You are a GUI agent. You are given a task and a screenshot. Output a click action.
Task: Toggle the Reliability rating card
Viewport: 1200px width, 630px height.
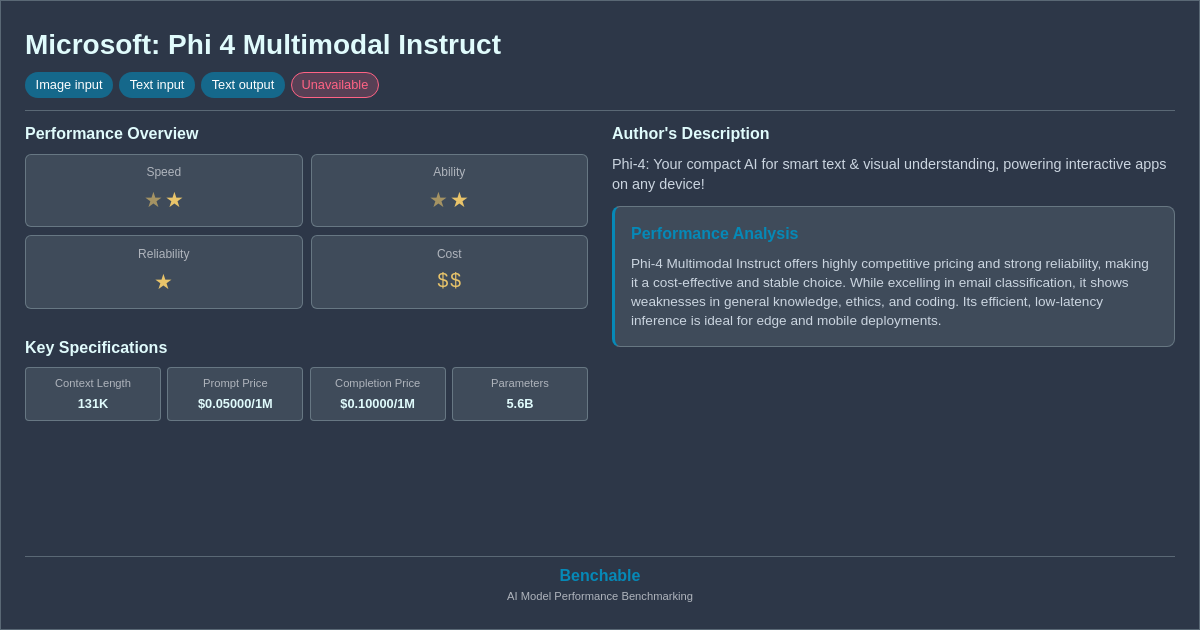[163, 271]
